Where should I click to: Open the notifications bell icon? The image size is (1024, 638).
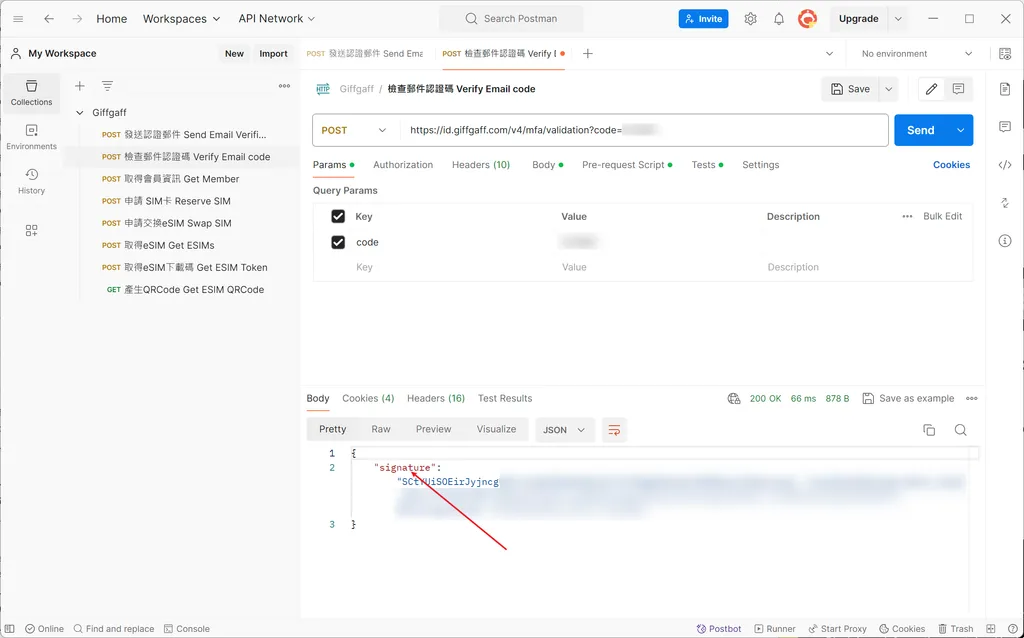(779, 19)
